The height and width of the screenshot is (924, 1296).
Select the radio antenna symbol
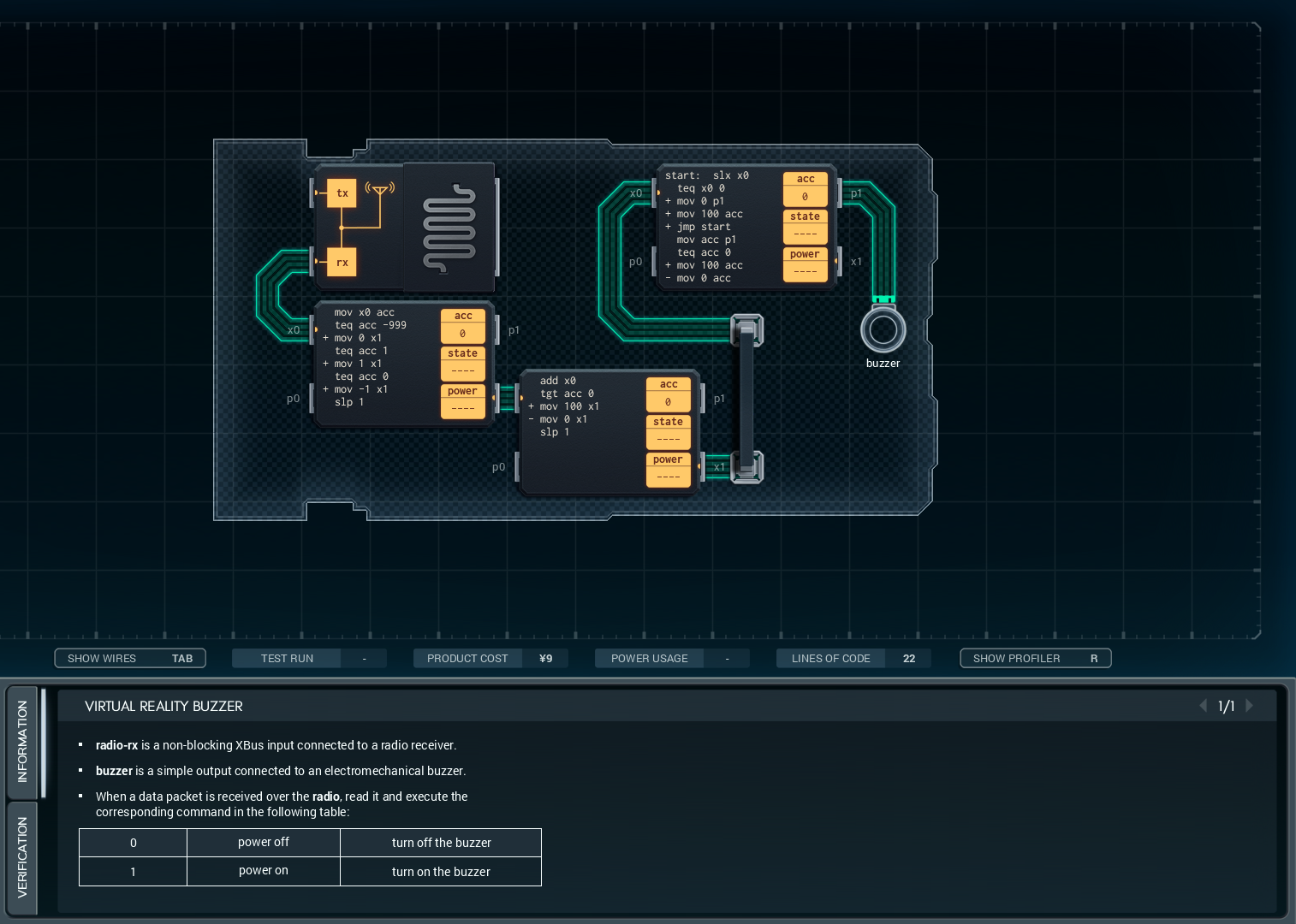(380, 188)
